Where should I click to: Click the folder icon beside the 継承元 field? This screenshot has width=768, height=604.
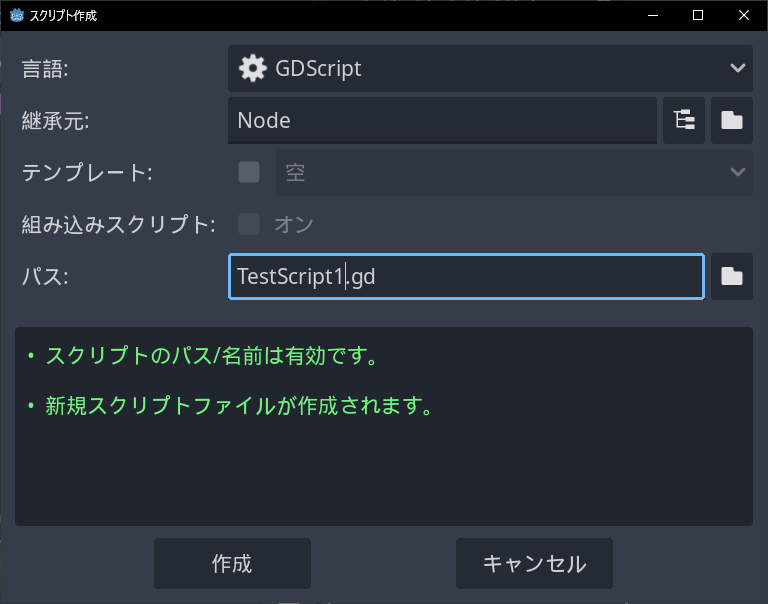click(732, 121)
